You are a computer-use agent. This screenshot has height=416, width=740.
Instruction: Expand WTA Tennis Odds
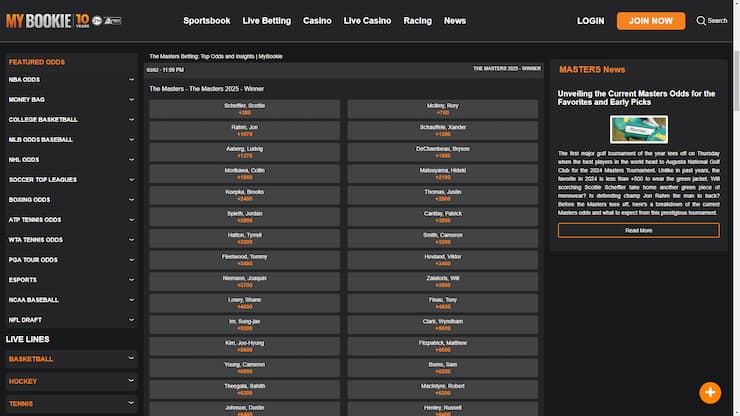coord(71,240)
